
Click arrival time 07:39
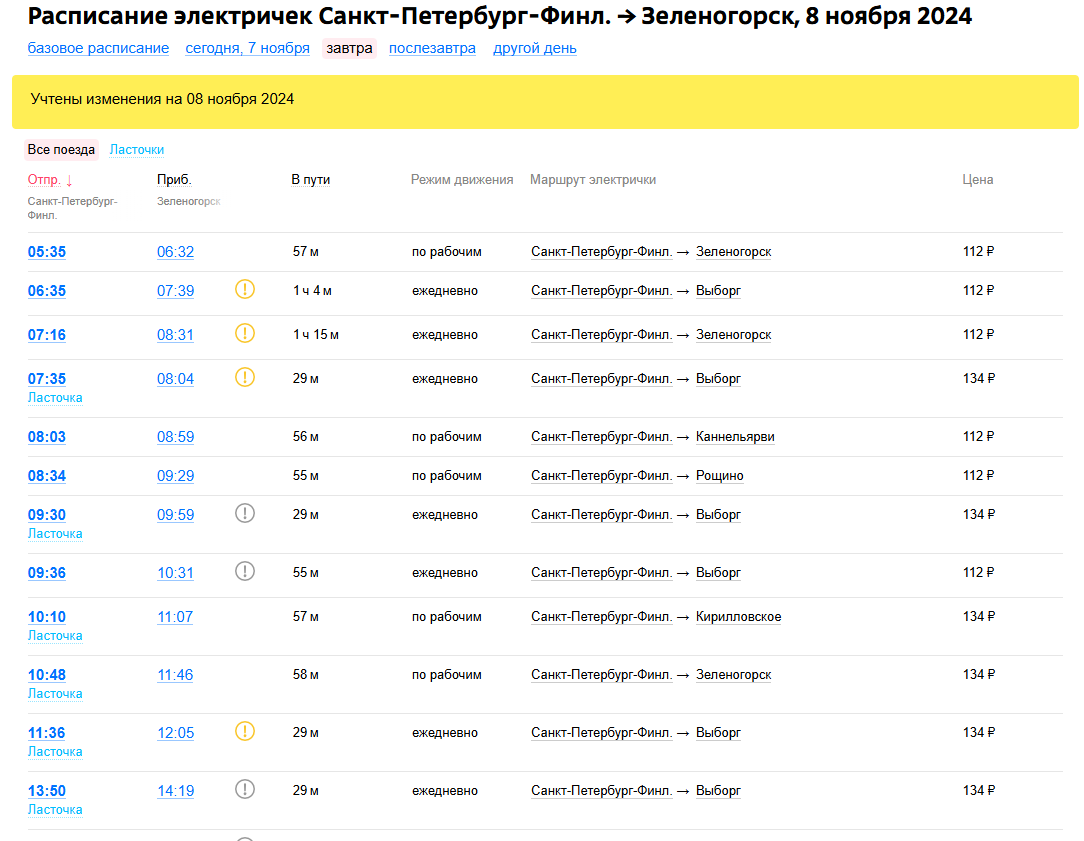pos(176,291)
